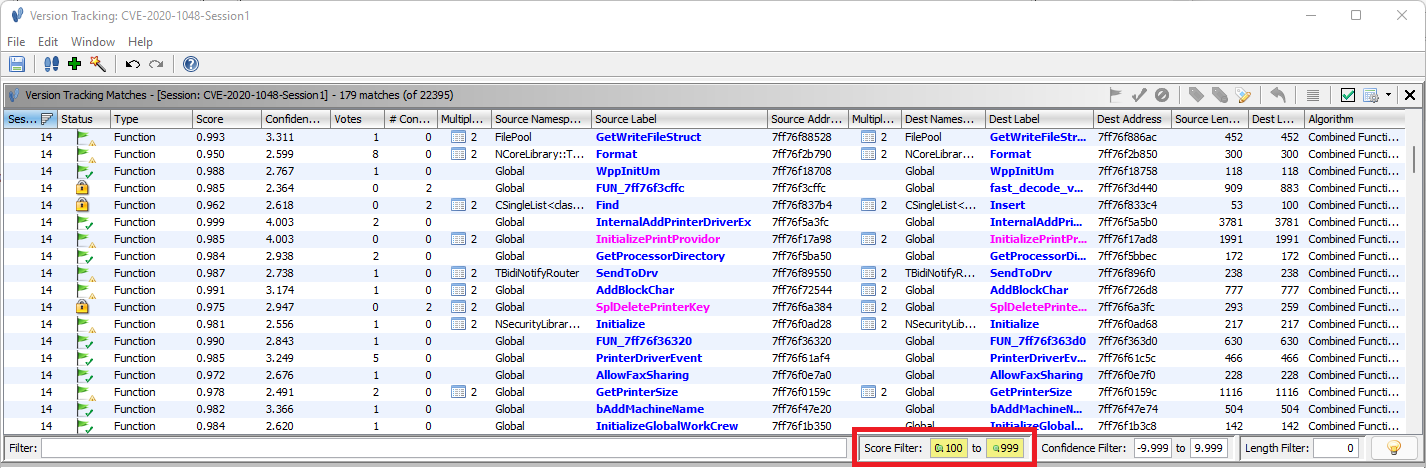Click into the Filter text field
The height and width of the screenshot is (468, 1426).
[443, 449]
